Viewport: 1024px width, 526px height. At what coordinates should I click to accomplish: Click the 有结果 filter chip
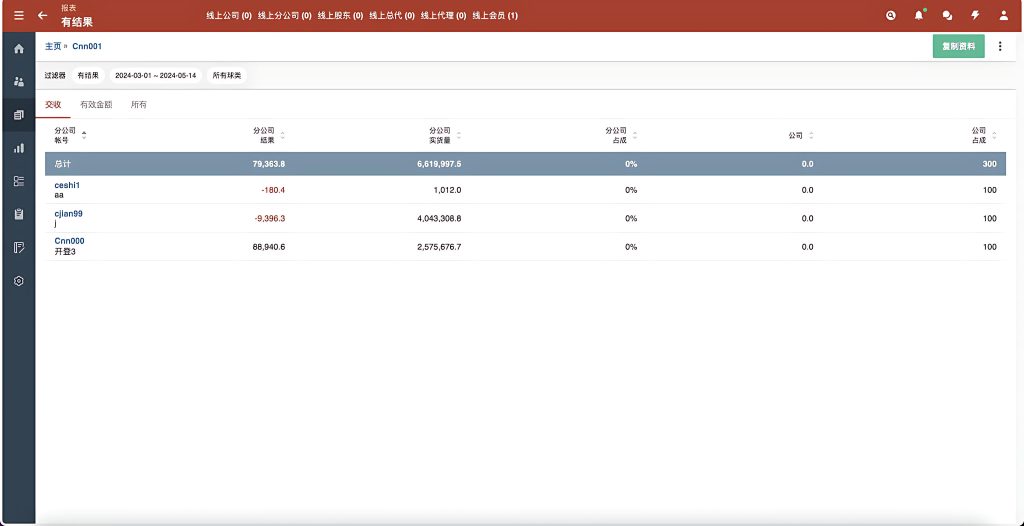click(x=88, y=75)
